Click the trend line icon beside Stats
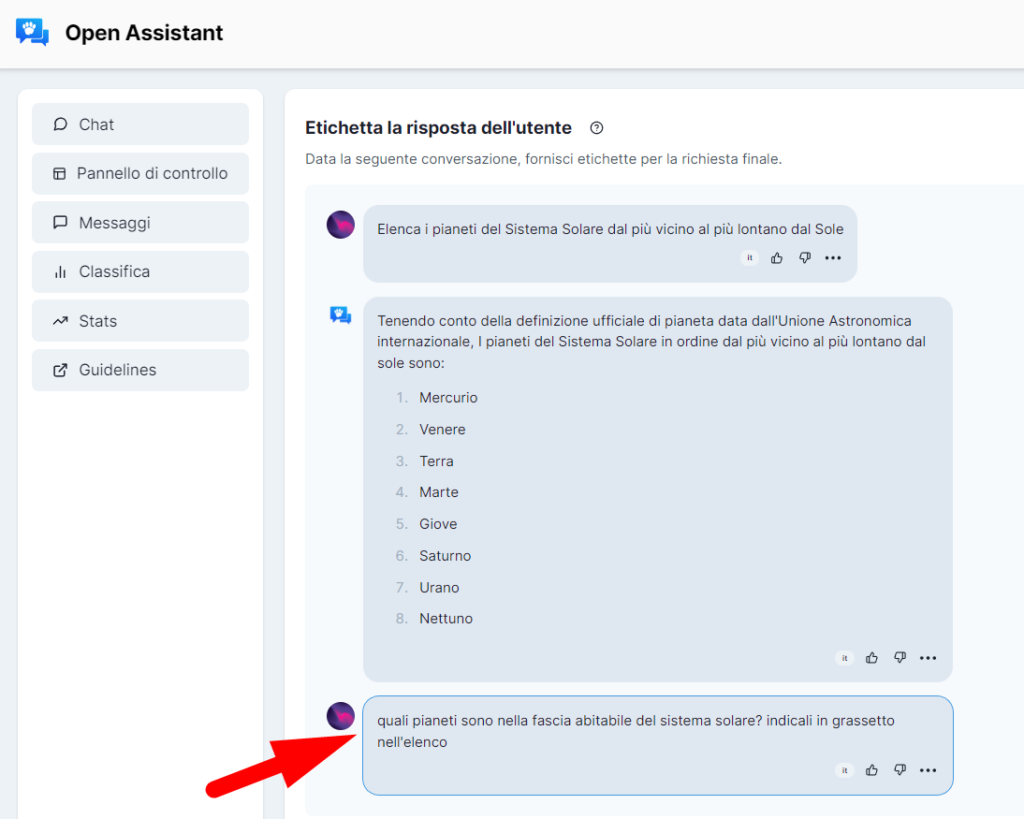1024x819 pixels. coord(60,321)
